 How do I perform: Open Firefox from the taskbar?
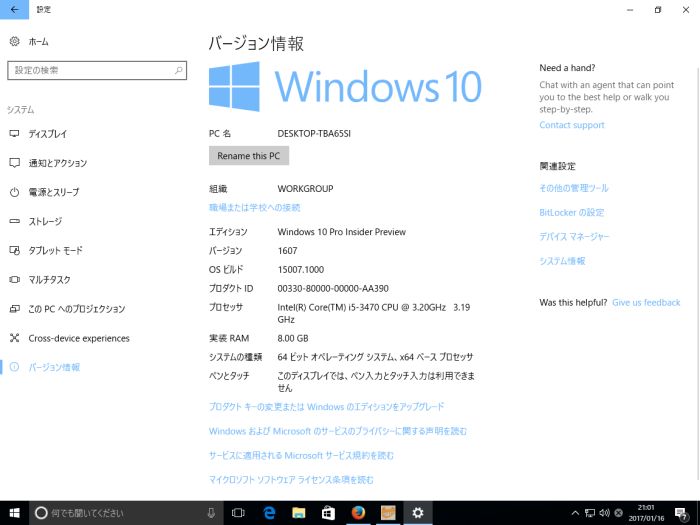coord(358,512)
